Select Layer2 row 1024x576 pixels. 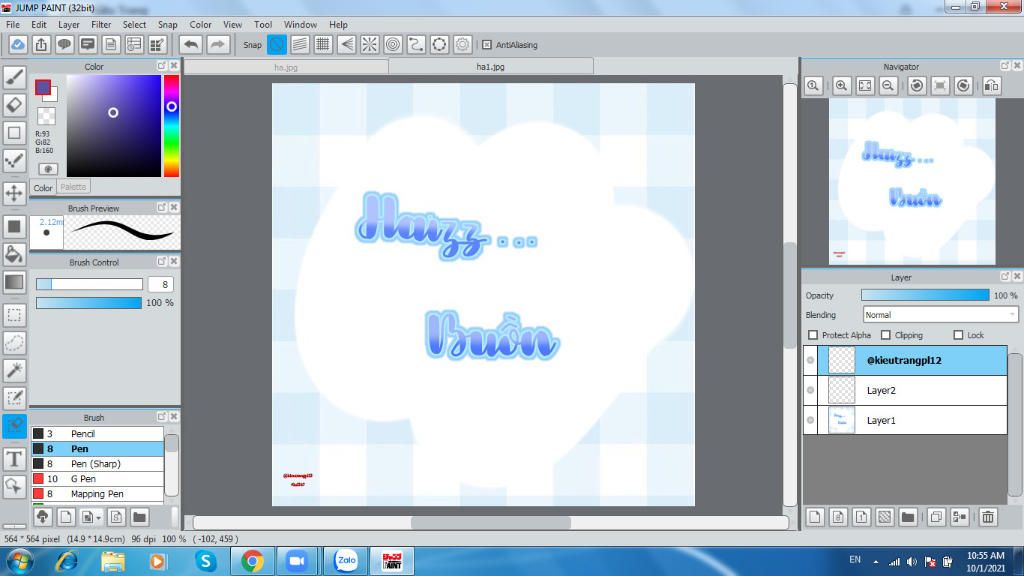pyautogui.click(x=912, y=390)
